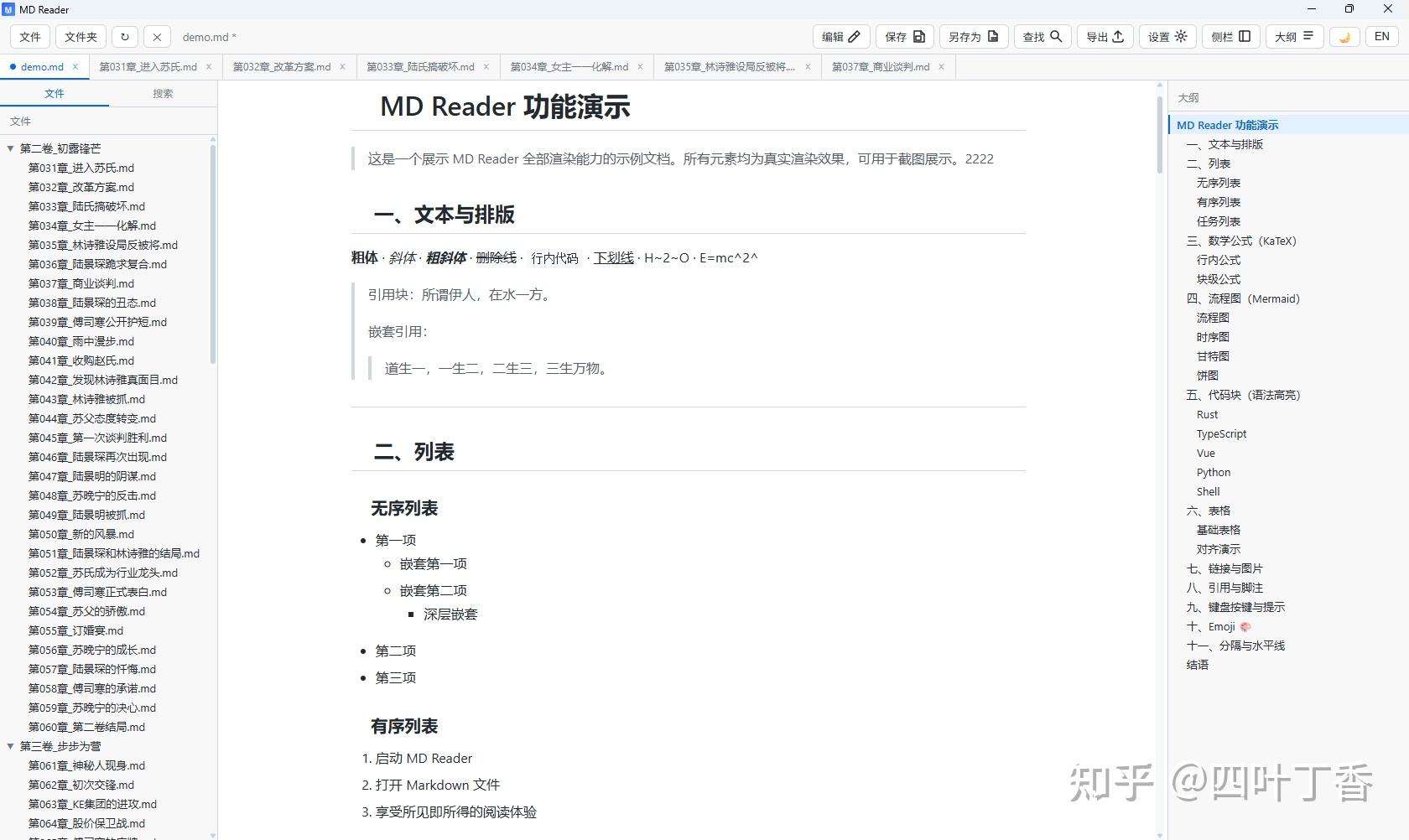Click the 下划线 underlined text in document
Screen dimensions: 1409x840
[x=613, y=257]
